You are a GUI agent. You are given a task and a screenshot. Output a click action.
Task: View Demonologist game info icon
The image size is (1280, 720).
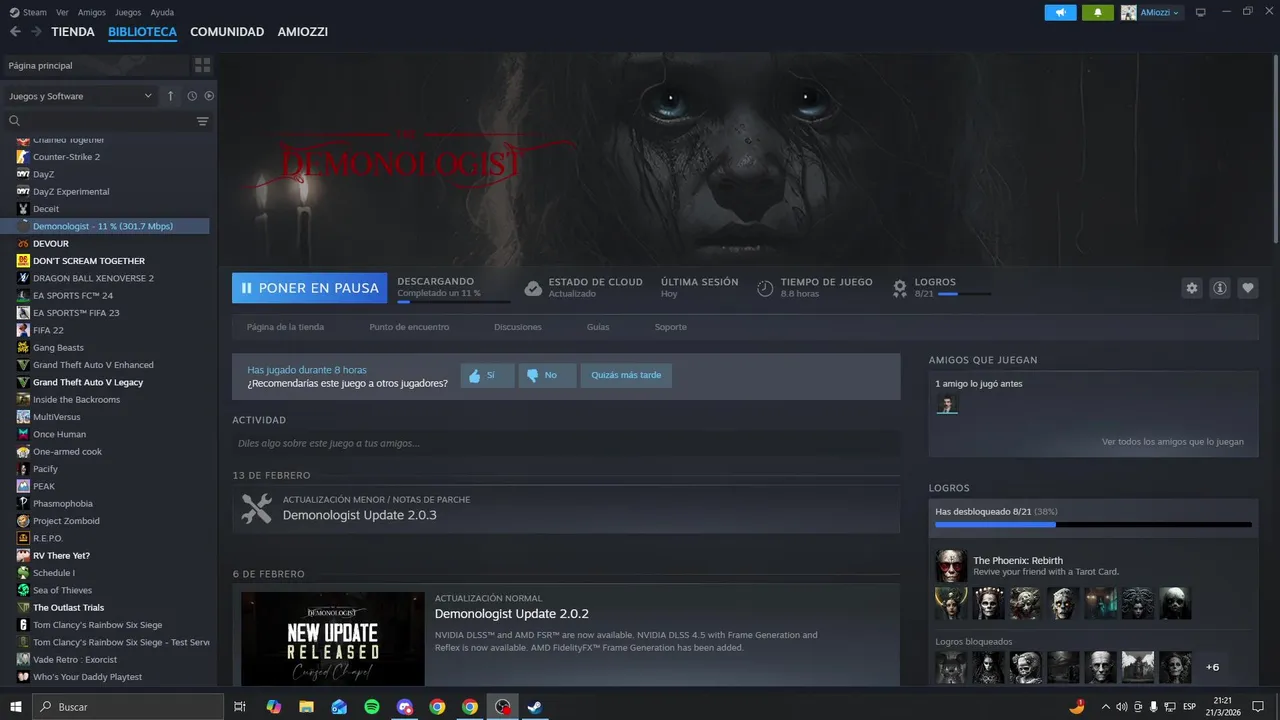pos(1220,288)
